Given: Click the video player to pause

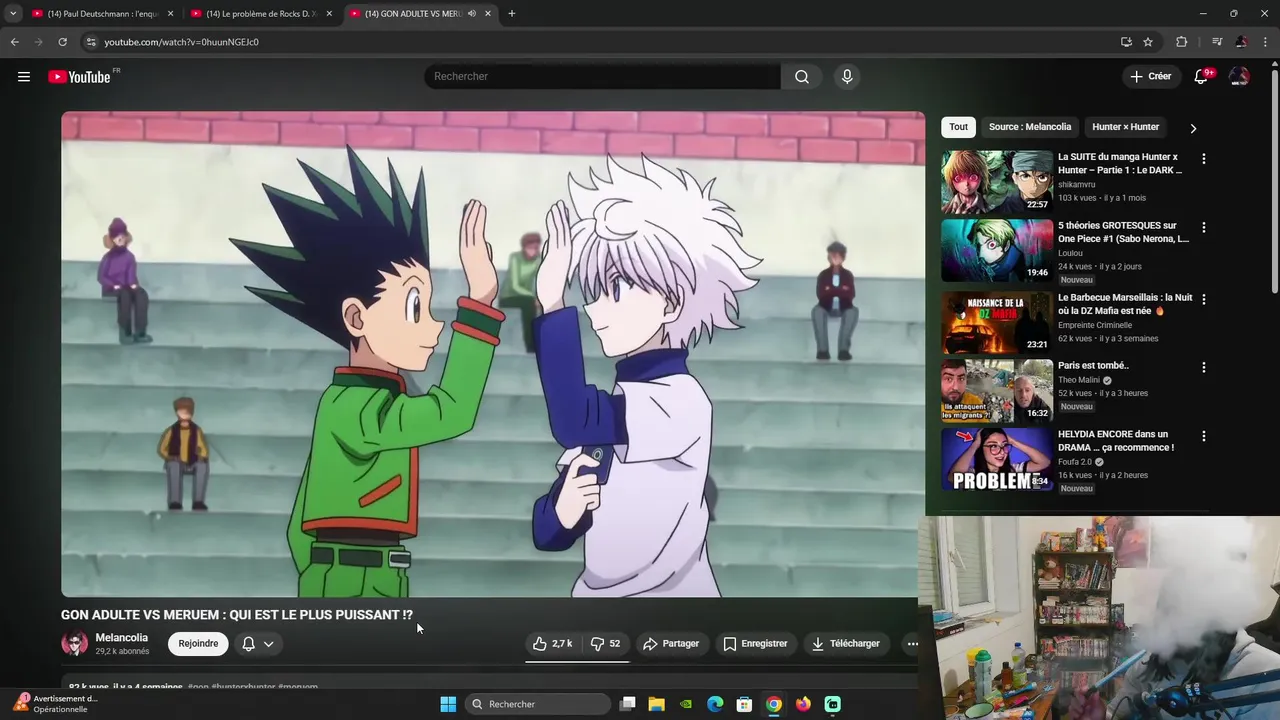Looking at the screenshot, I should [x=493, y=354].
